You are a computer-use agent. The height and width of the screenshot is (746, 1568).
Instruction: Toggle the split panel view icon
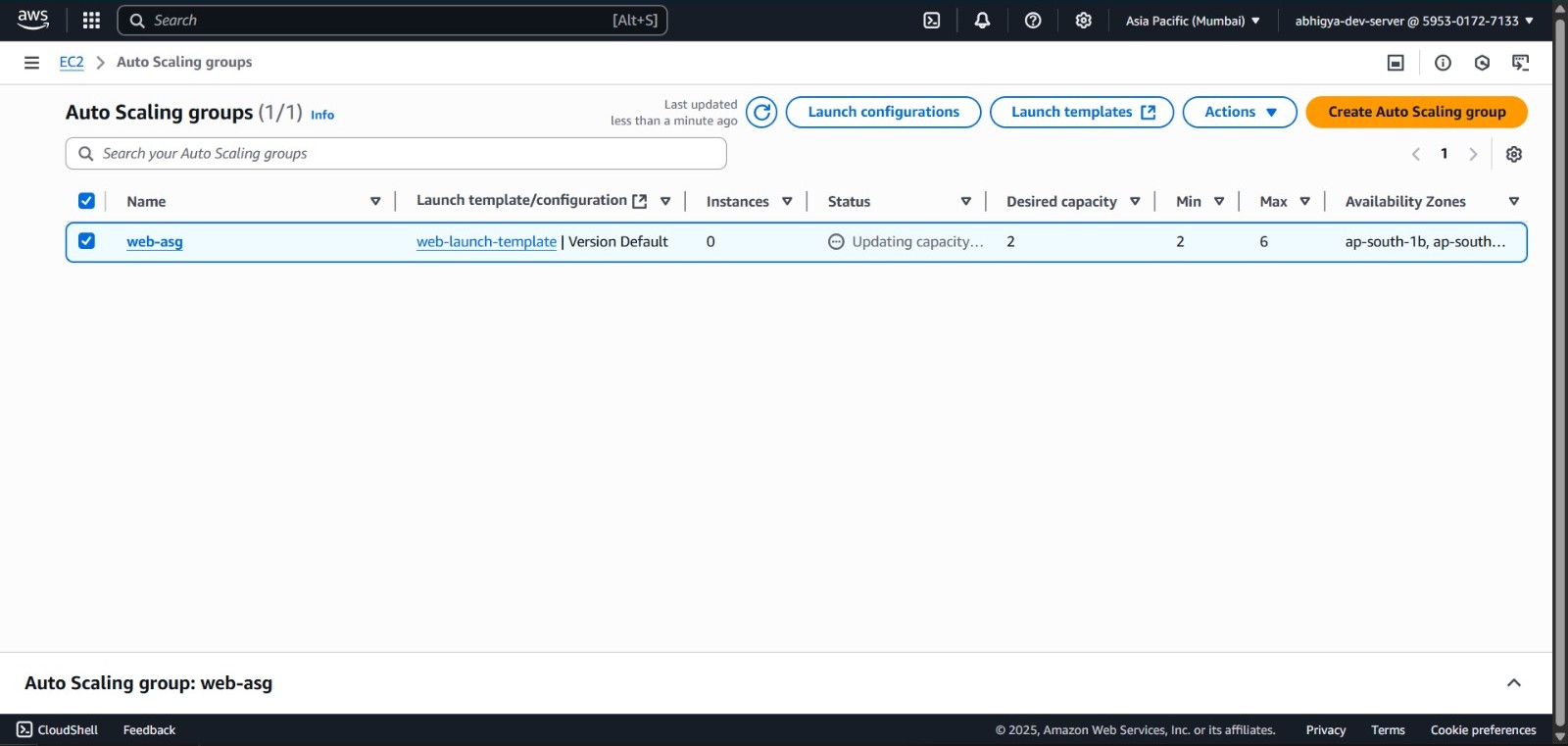tap(1396, 63)
